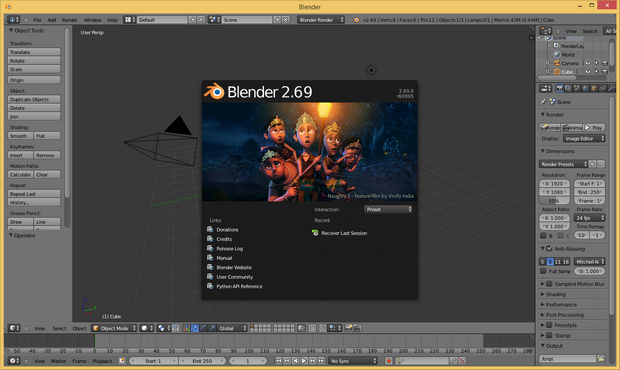Click the resolution percentage 50% slider
620x370 pixels.
tap(554, 201)
